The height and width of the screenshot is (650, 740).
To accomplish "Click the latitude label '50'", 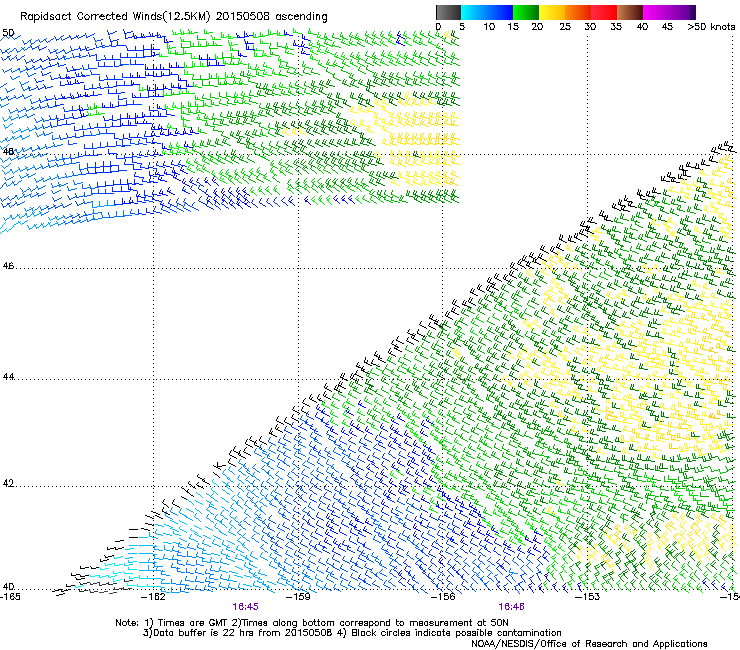I will click(x=8, y=33).
